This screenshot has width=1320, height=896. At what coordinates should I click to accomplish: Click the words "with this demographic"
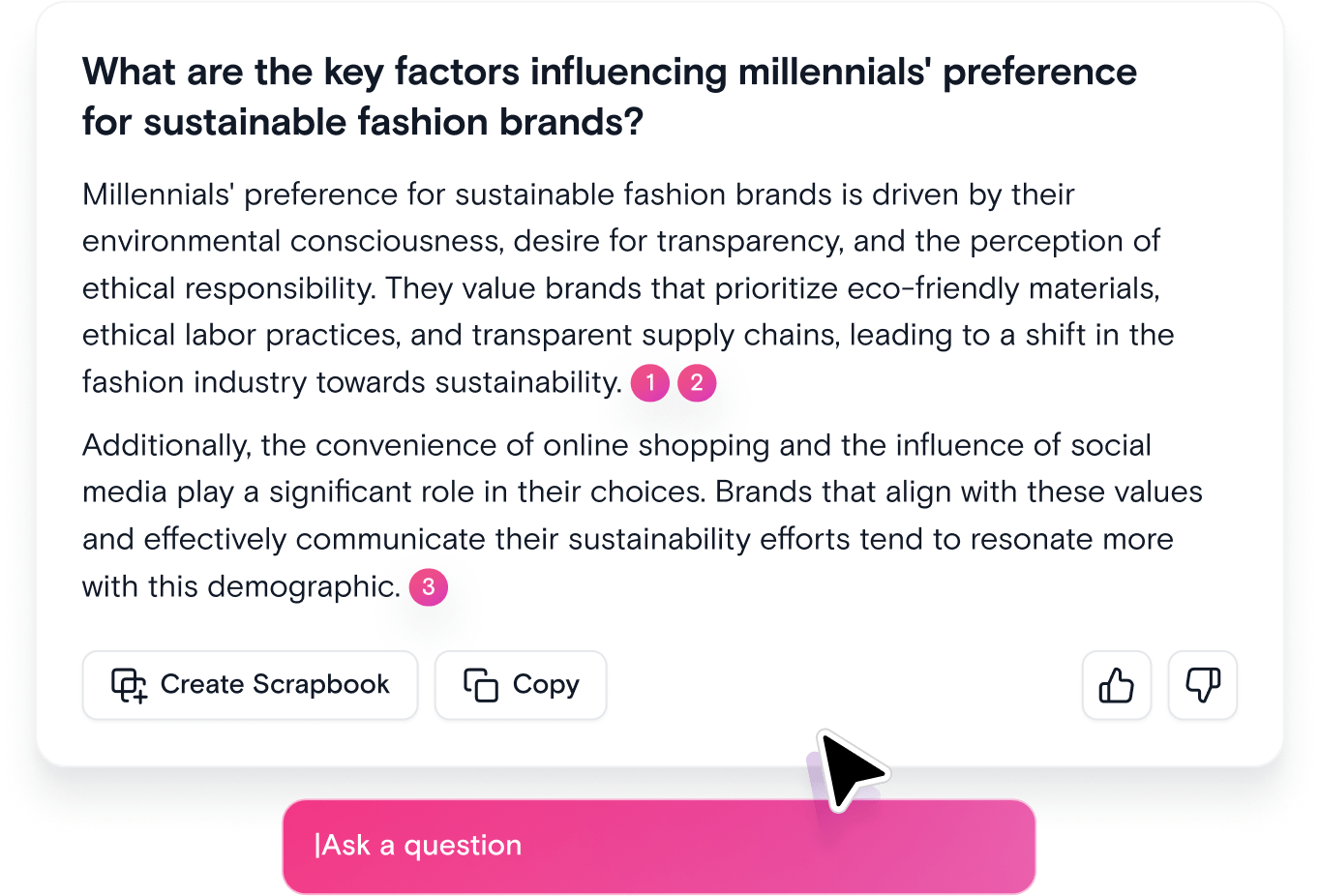click(240, 586)
